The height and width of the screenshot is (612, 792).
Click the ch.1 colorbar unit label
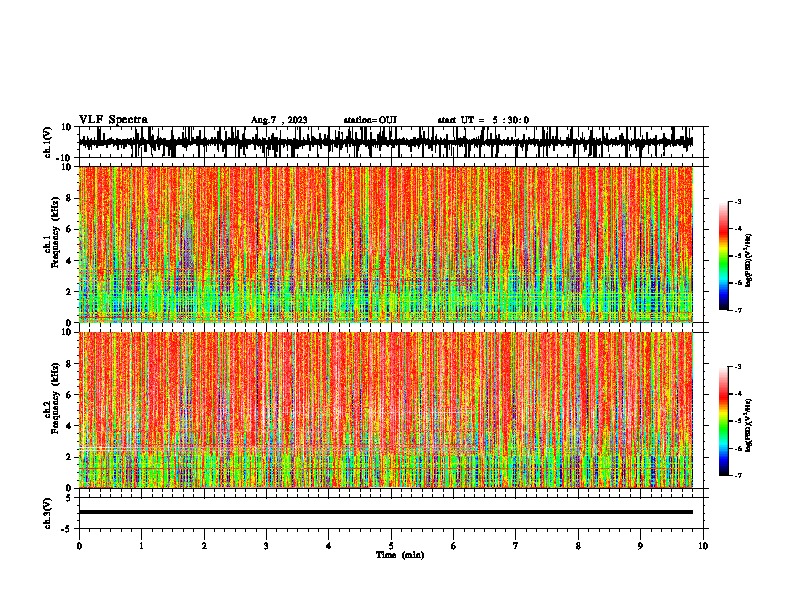pyautogui.click(x=749, y=260)
